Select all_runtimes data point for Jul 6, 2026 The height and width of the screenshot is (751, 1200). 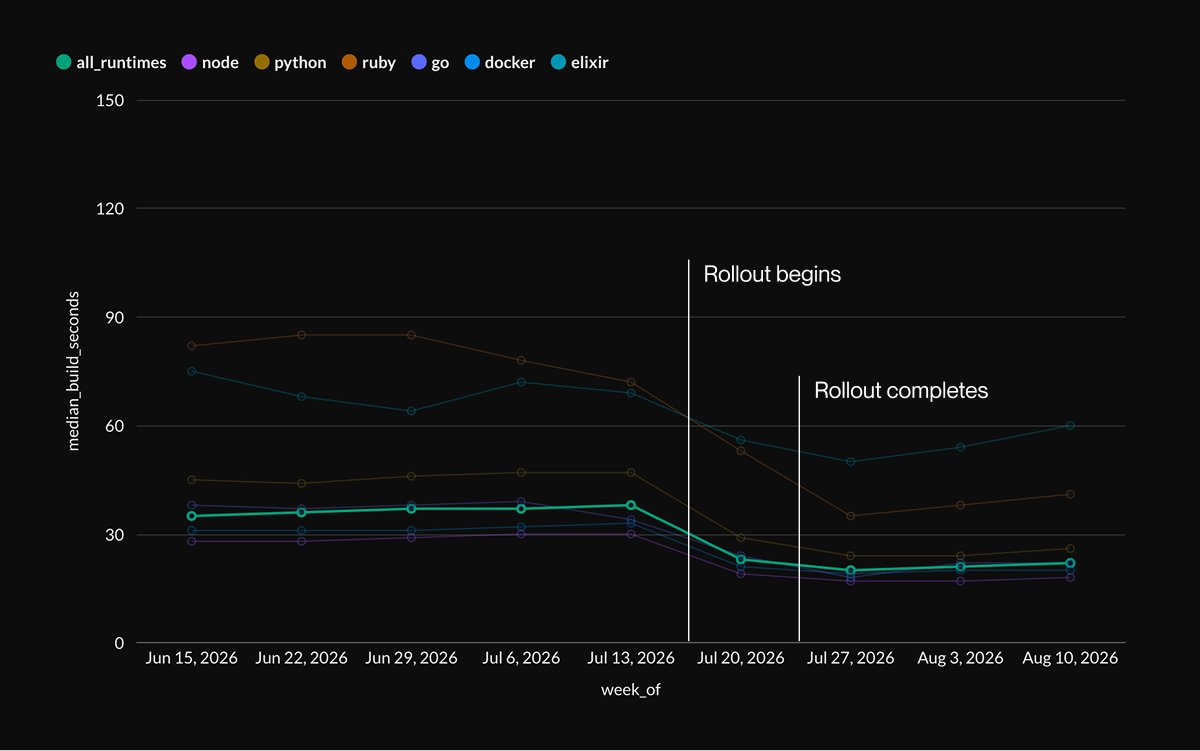[521, 509]
